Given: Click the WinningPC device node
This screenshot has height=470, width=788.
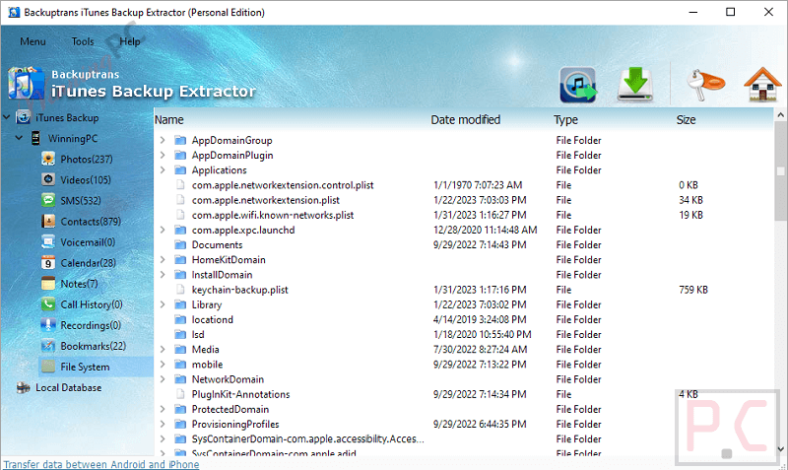Looking at the screenshot, I should [x=72, y=138].
